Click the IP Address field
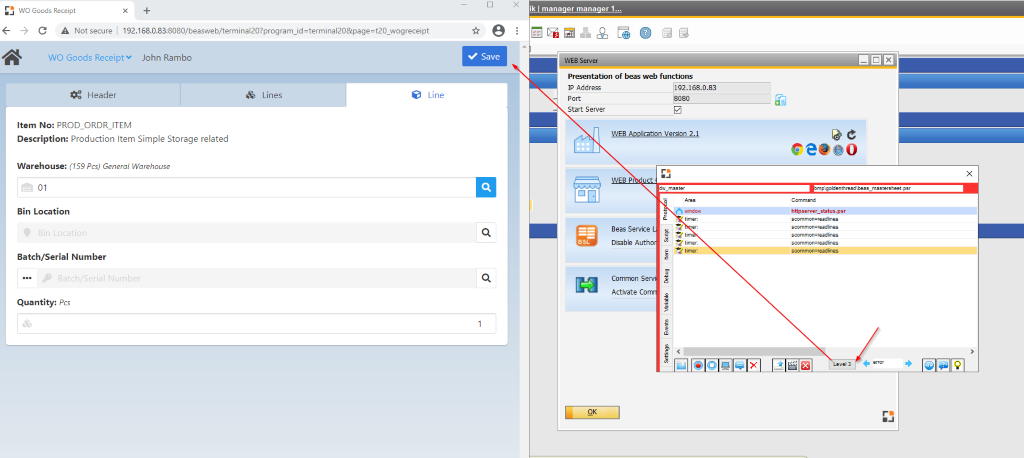 point(722,88)
